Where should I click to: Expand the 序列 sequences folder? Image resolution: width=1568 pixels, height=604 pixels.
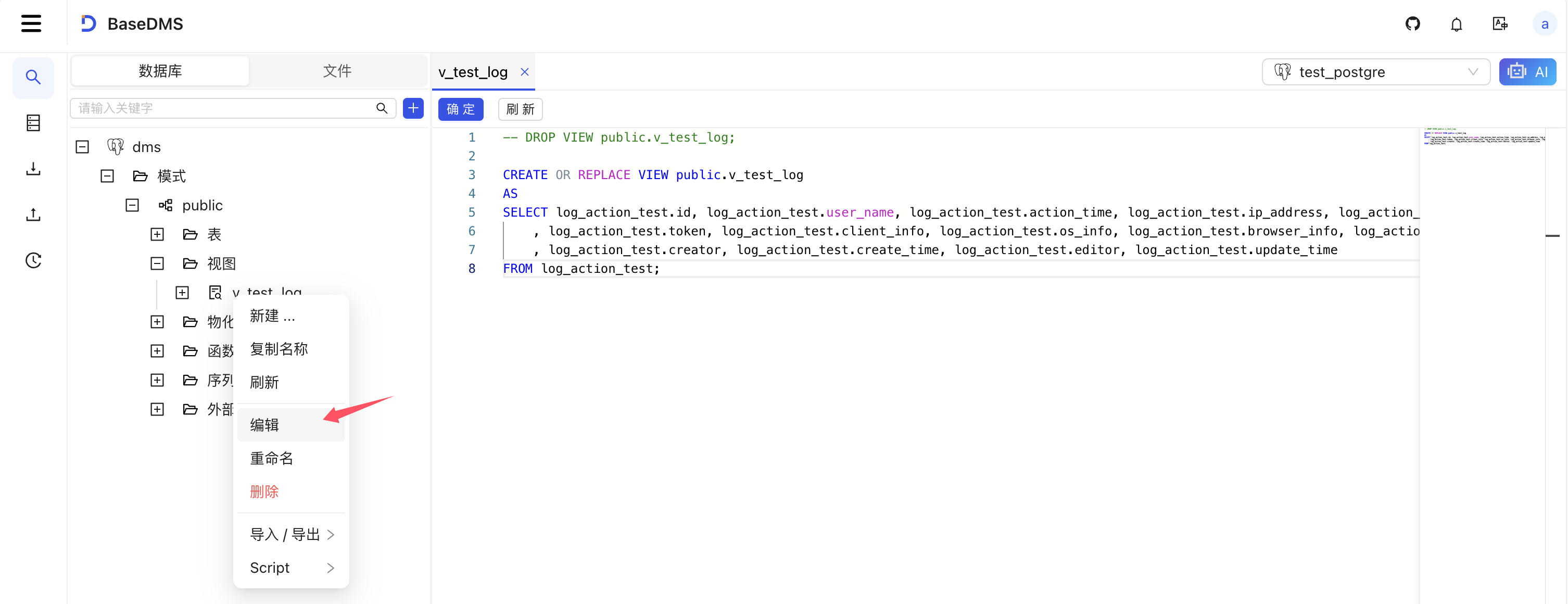[157, 380]
